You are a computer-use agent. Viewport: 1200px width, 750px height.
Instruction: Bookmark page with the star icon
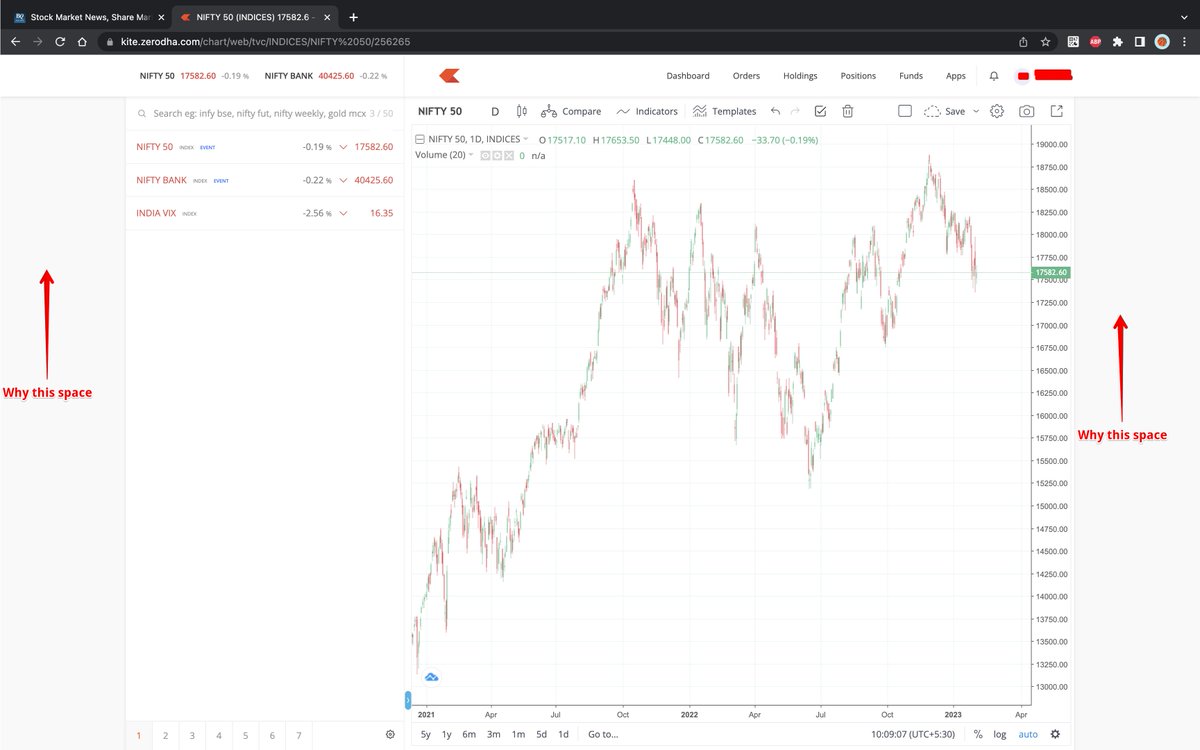[1045, 42]
